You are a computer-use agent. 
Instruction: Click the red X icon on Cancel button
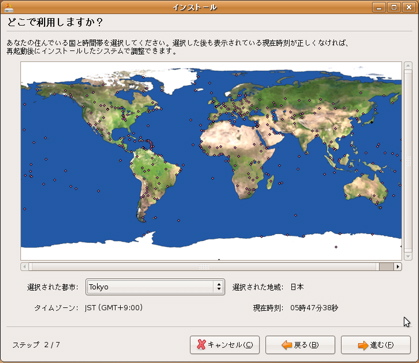(201, 345)
